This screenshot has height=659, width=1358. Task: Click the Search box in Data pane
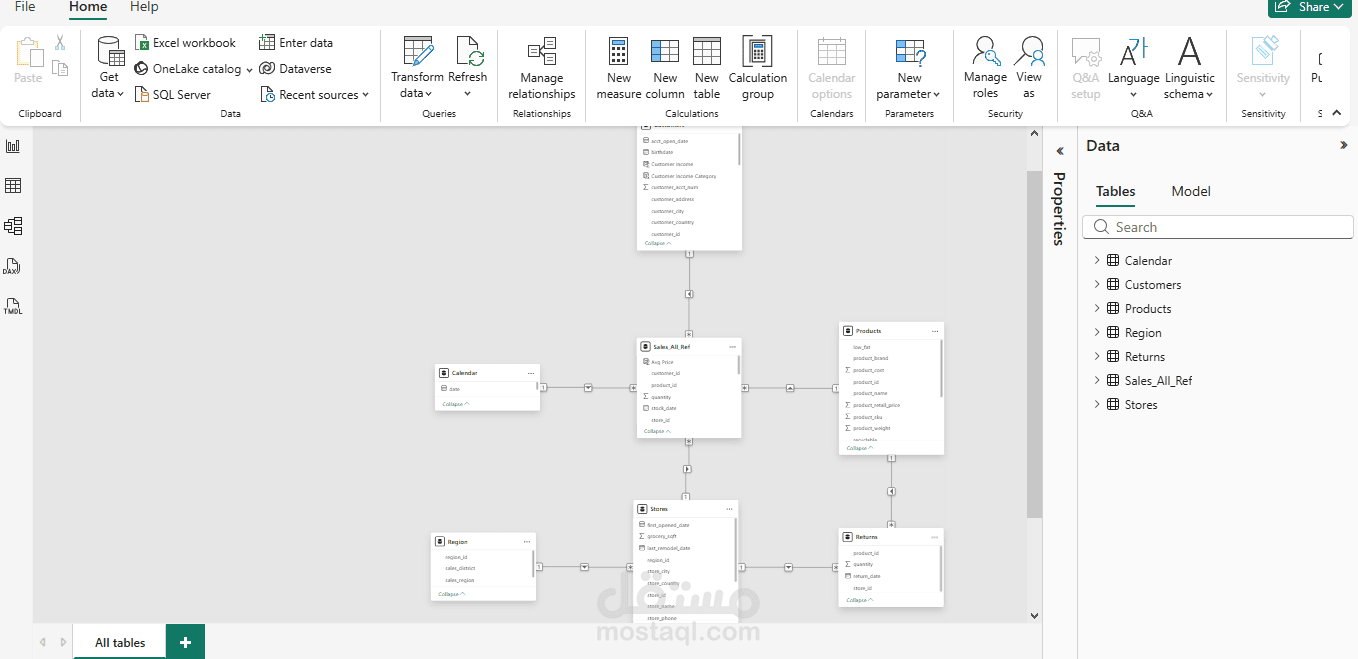(1217, 227)
